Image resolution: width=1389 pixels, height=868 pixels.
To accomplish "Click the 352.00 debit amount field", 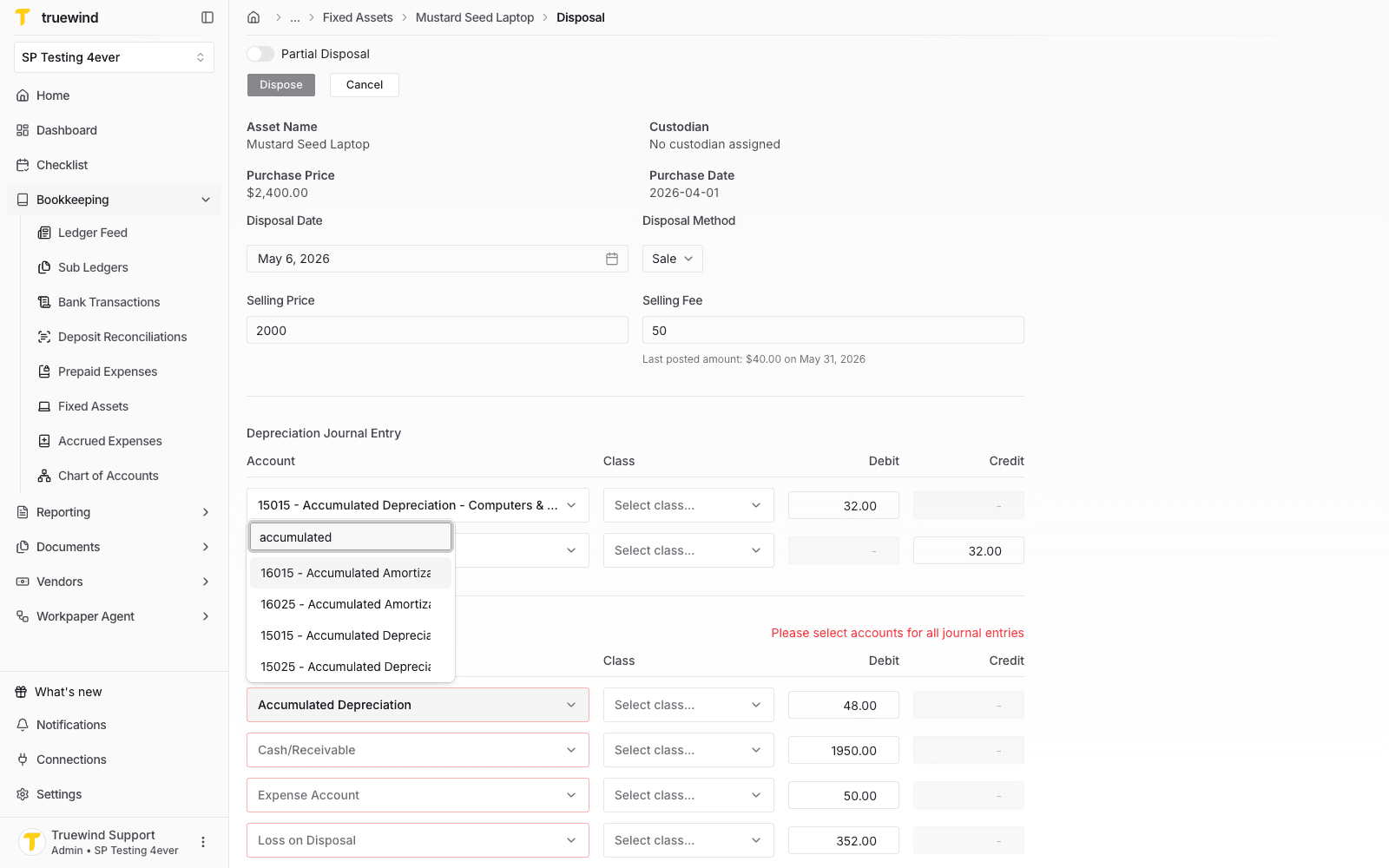I will [844, 840].
